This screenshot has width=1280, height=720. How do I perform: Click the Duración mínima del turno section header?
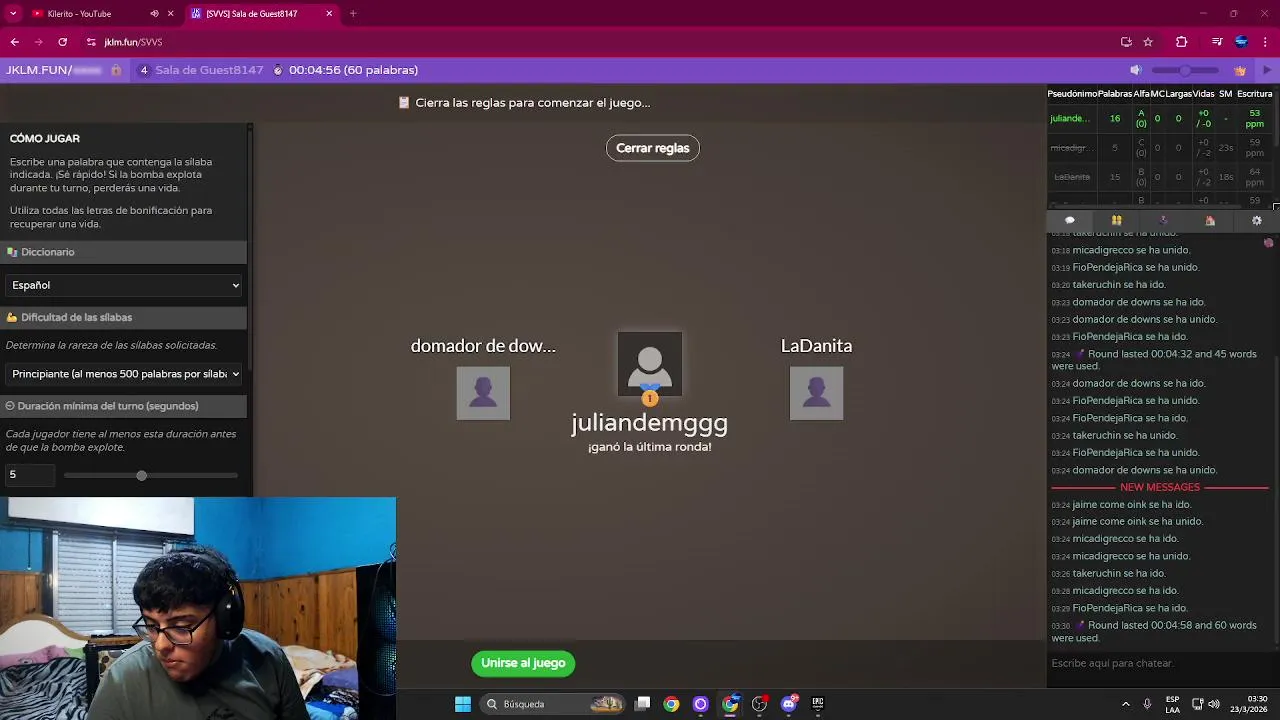124,406
